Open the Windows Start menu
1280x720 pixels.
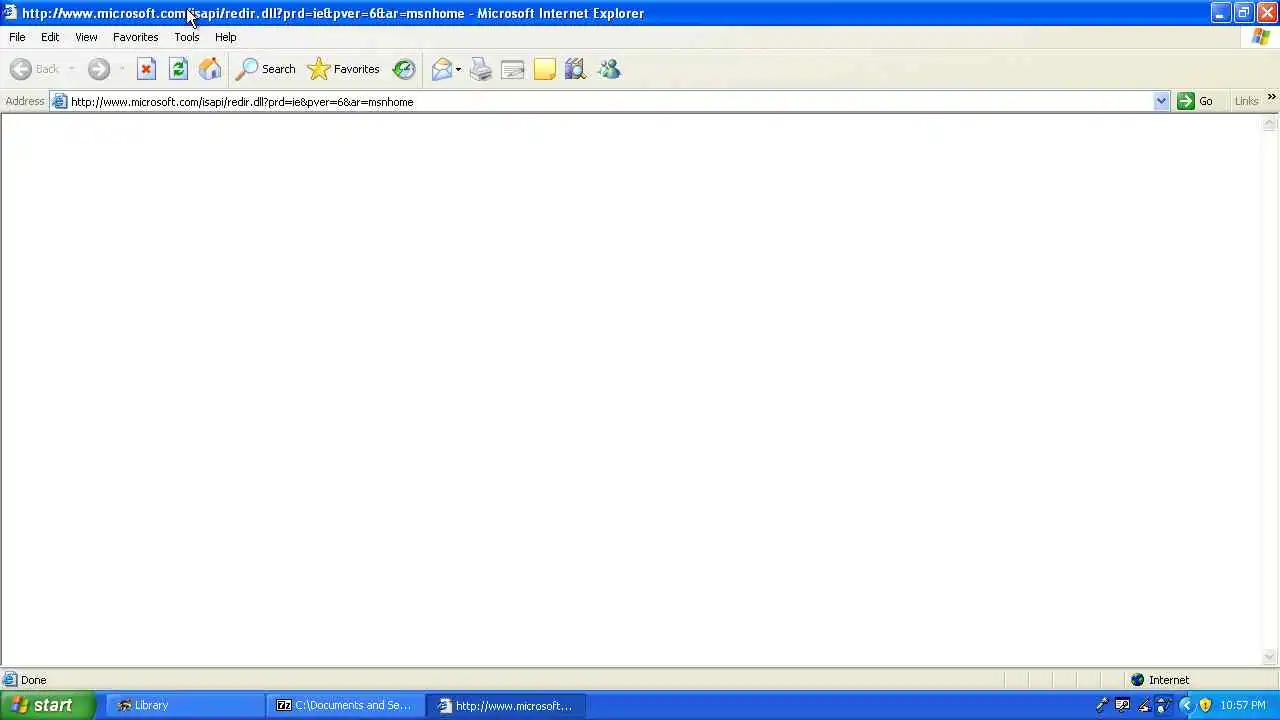coord(47,705)
